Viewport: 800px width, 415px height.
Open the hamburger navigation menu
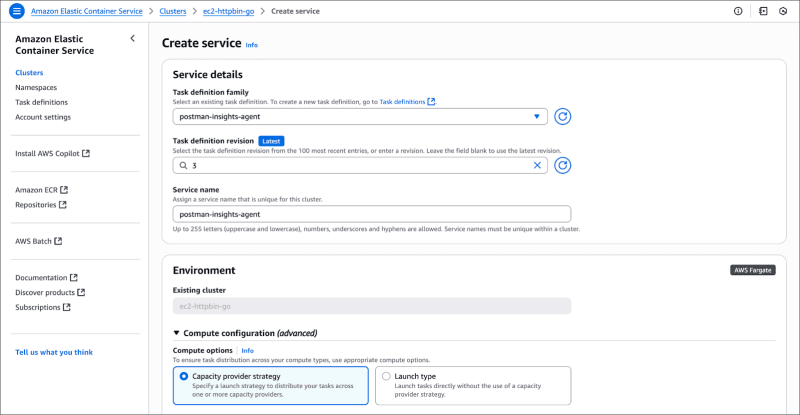pos(17,11)
